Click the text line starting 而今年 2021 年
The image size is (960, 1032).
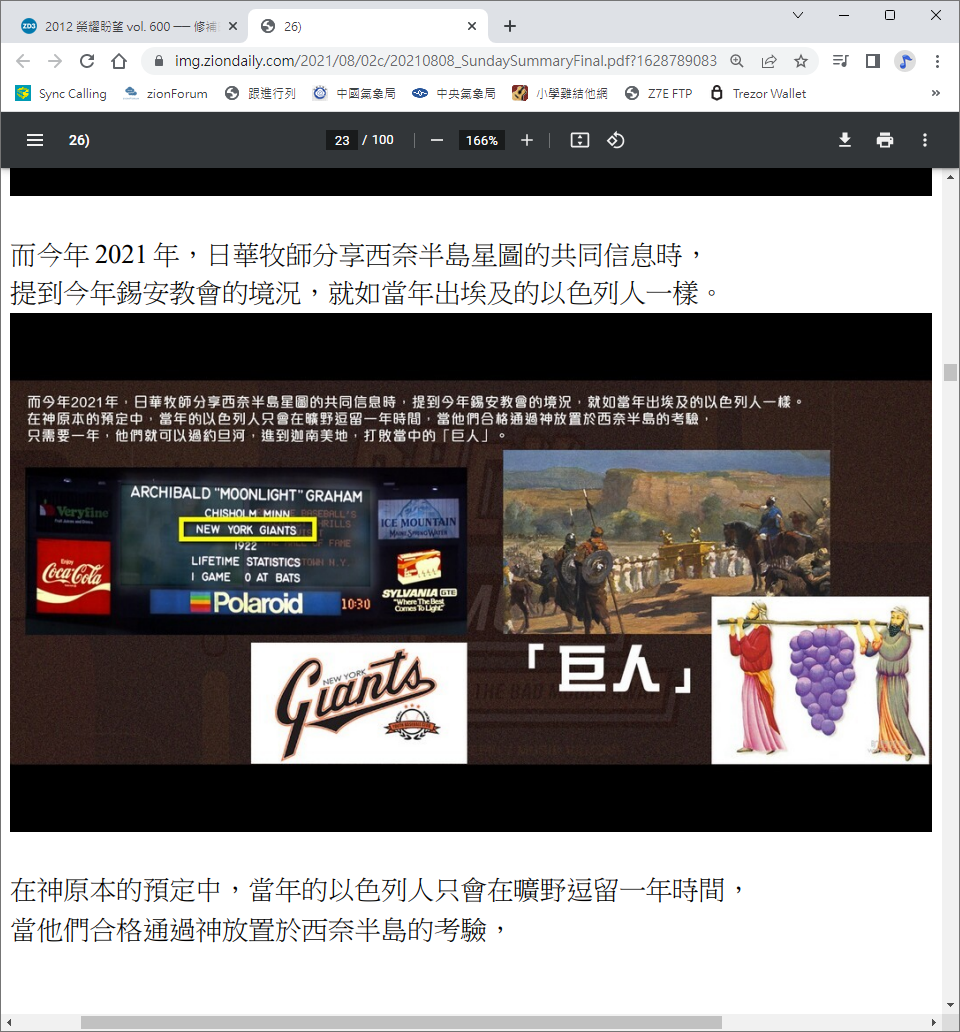(359, 255)
